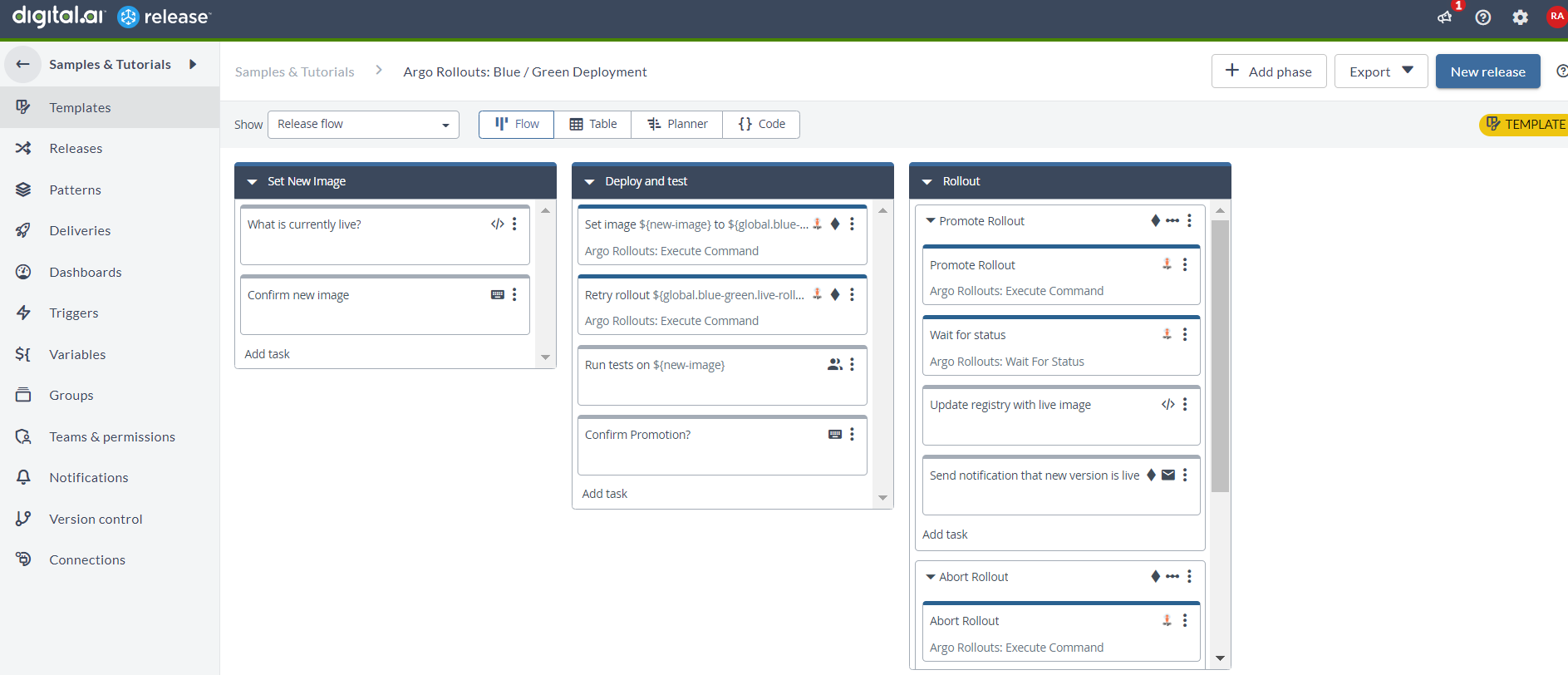Image resolution: width=1568 pixels, height=675 pixels.
Task: Click the script icon on What is currently live task
Action: click(497, 224)
